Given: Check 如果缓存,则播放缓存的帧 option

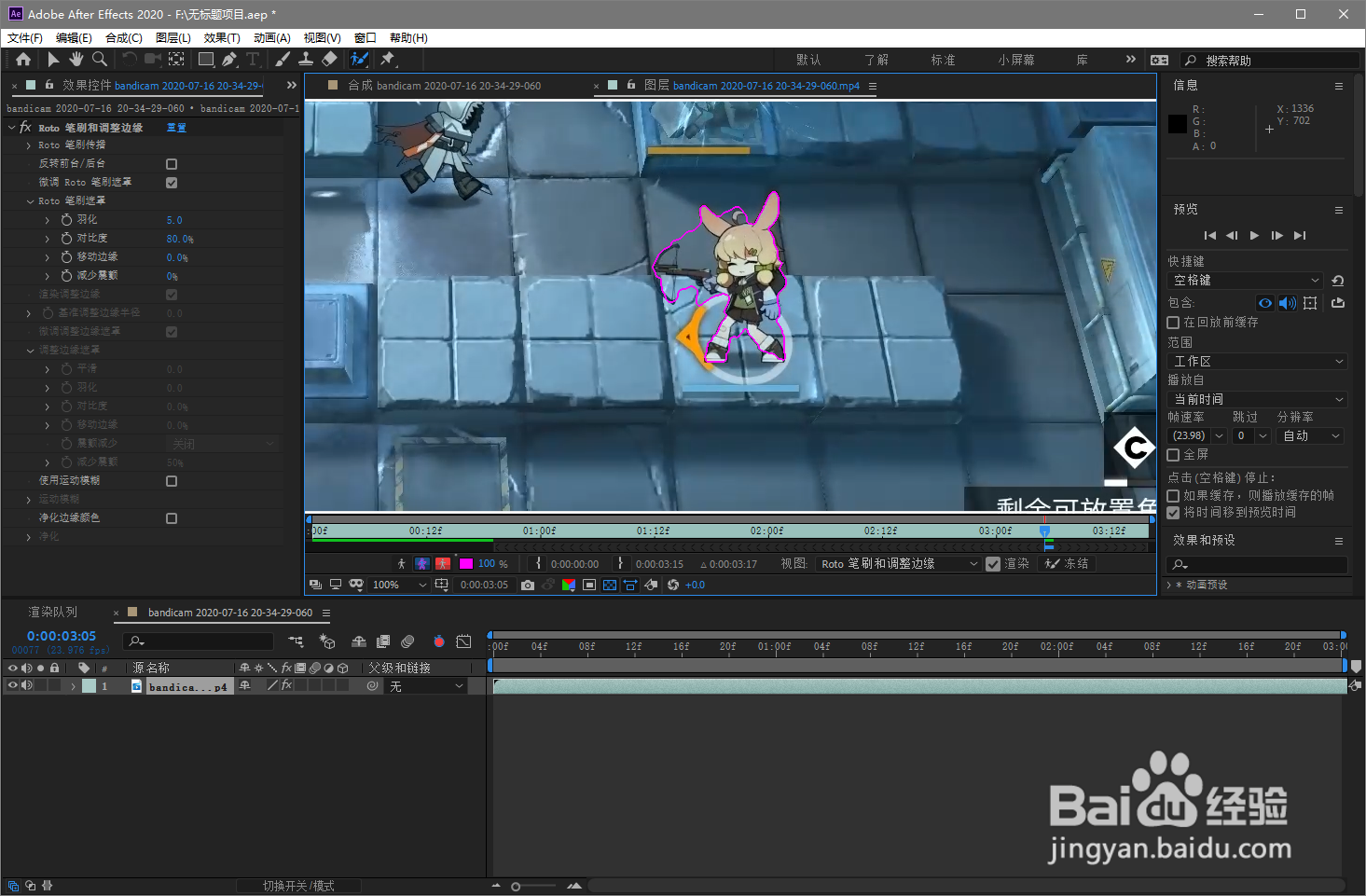Looking at the screenshot, I should click(1173, 496).
